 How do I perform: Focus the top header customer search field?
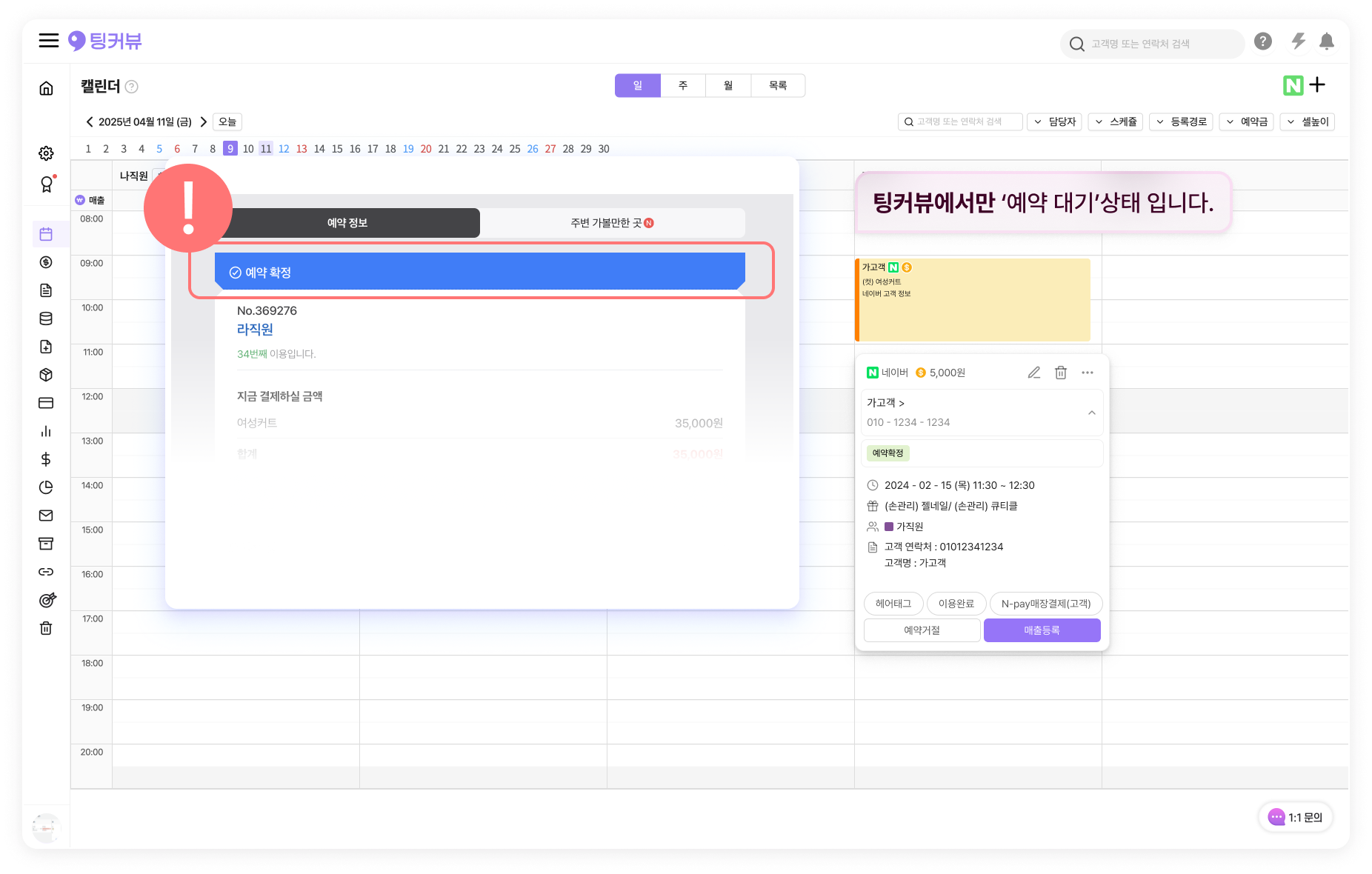tap(1152, 44)
